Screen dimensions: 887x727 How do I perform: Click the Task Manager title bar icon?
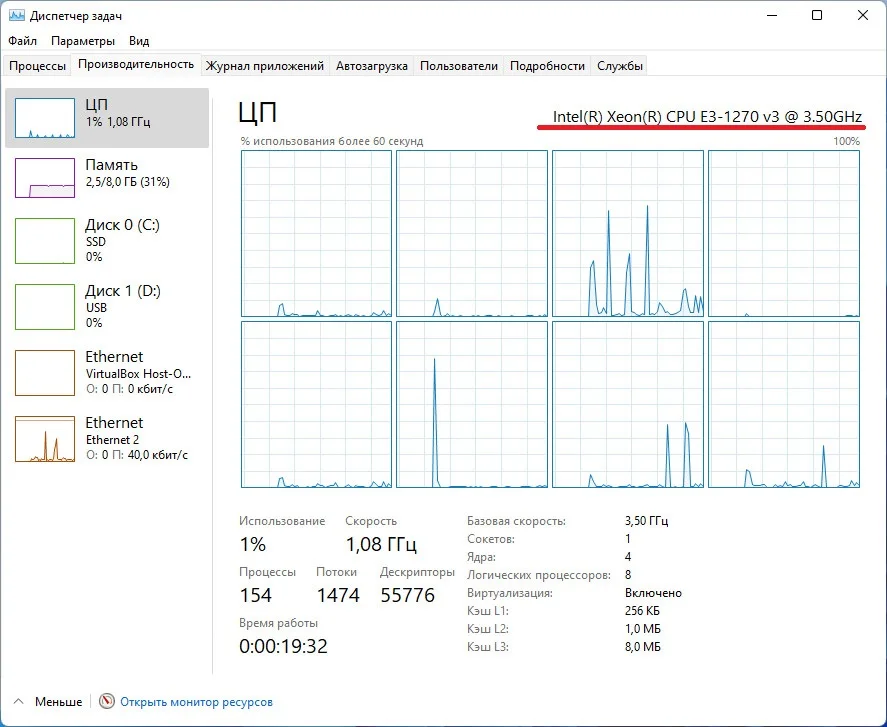16,15
